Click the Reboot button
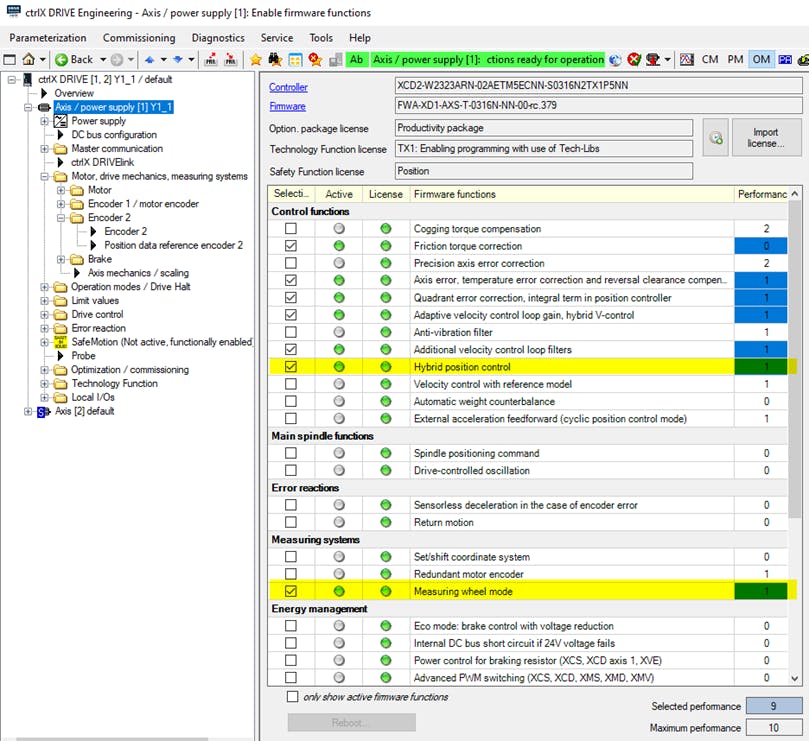The width and height of the screenshot is (809, 741). coord(351,722)
